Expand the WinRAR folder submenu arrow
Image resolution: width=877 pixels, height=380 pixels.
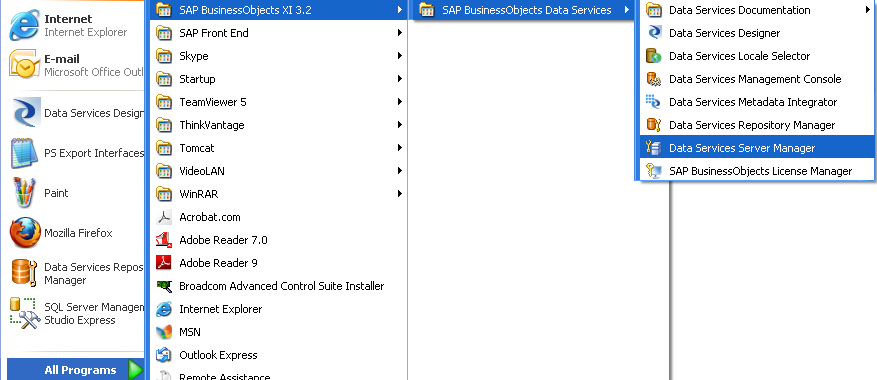click(x=399, y=194)
